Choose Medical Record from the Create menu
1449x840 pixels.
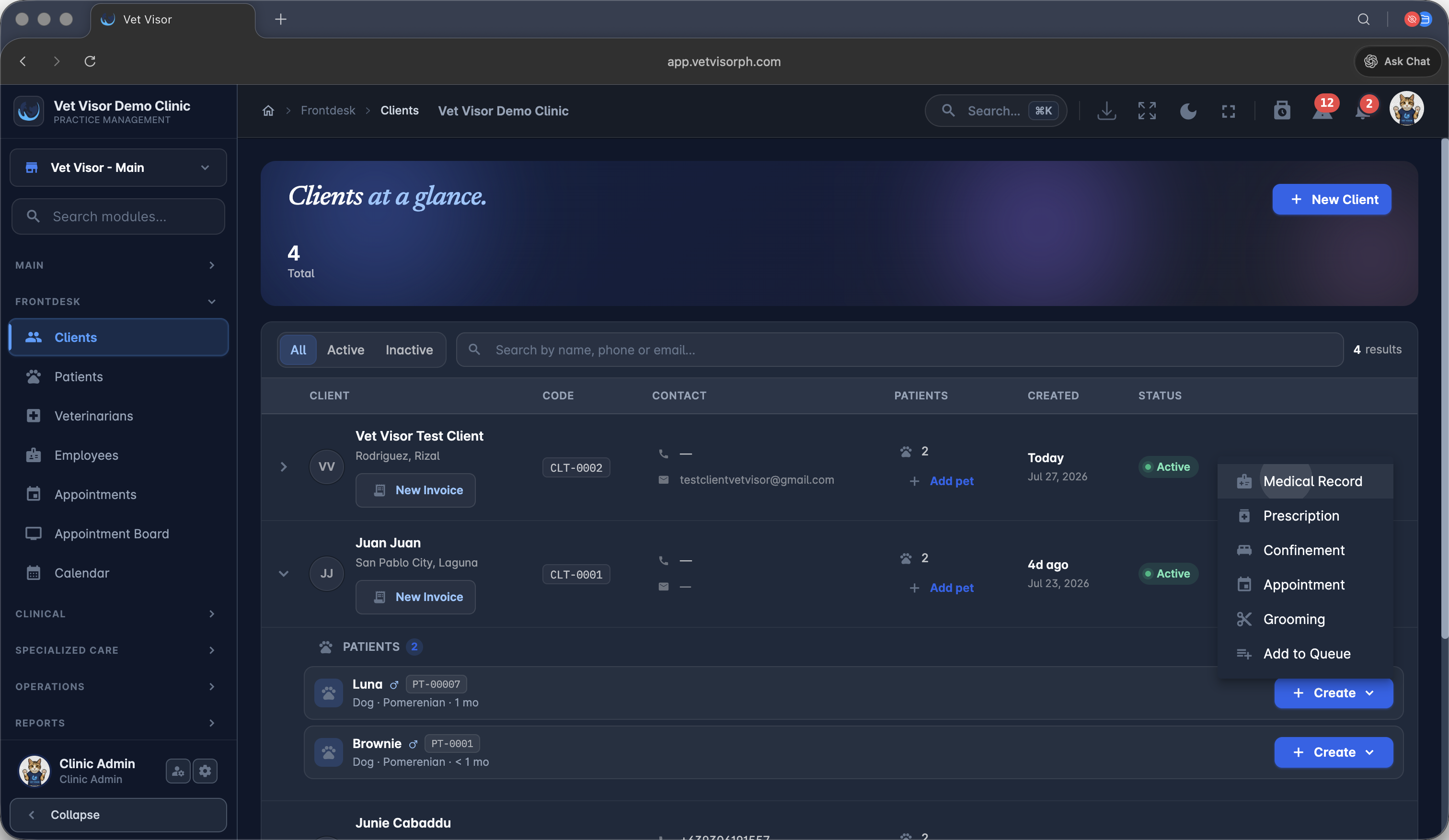[x=1305, y=481]
